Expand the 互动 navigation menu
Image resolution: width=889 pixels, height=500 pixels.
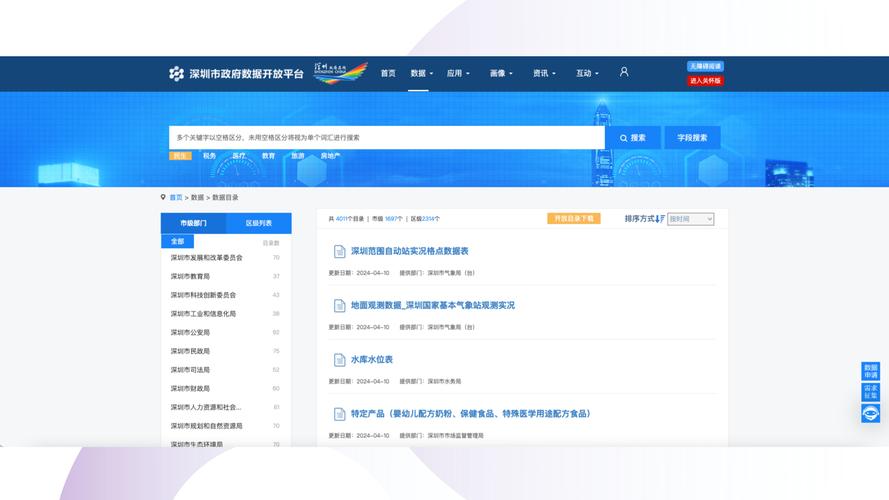[587, 73]
